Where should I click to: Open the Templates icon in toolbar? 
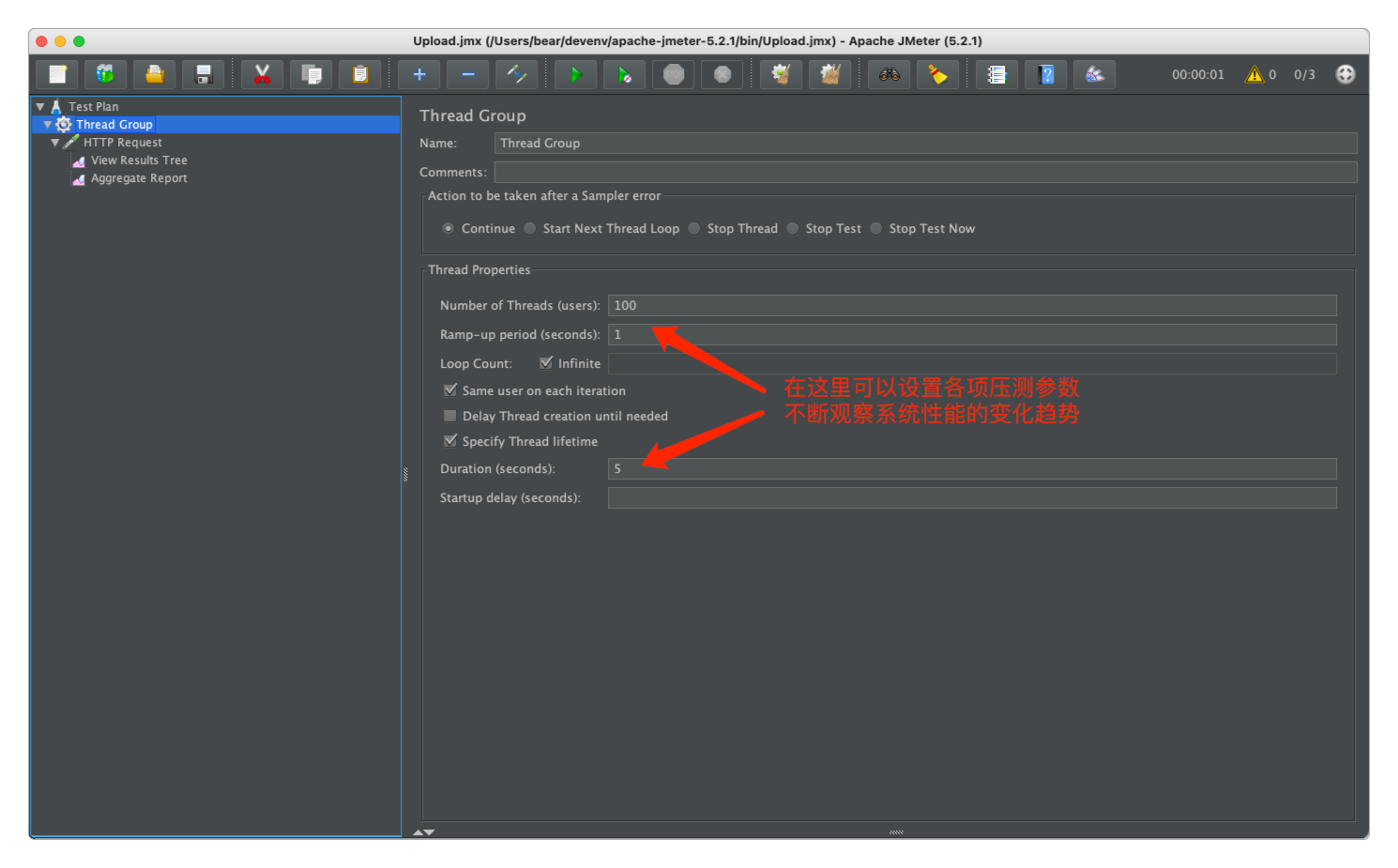[105, 74]
